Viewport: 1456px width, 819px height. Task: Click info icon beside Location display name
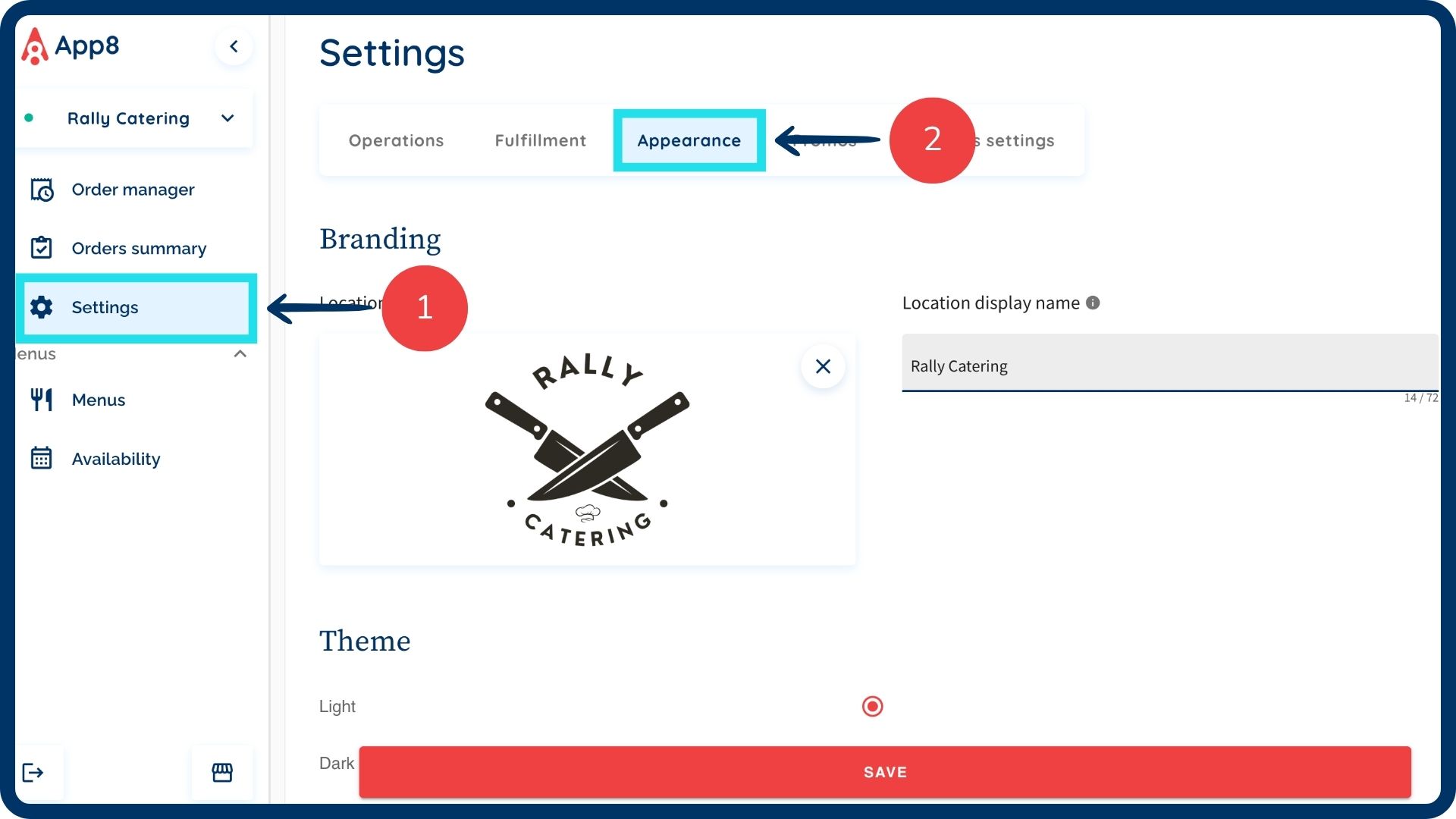coord(1093,303)
